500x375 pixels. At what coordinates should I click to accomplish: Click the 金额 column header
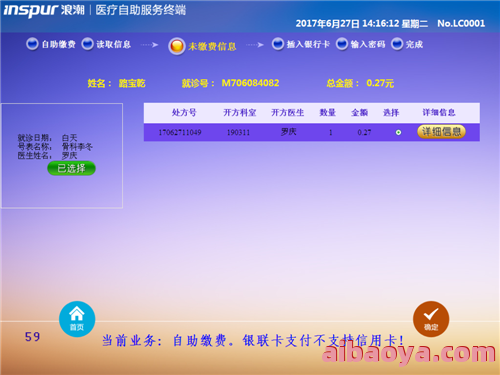click(x=359, y=113)
